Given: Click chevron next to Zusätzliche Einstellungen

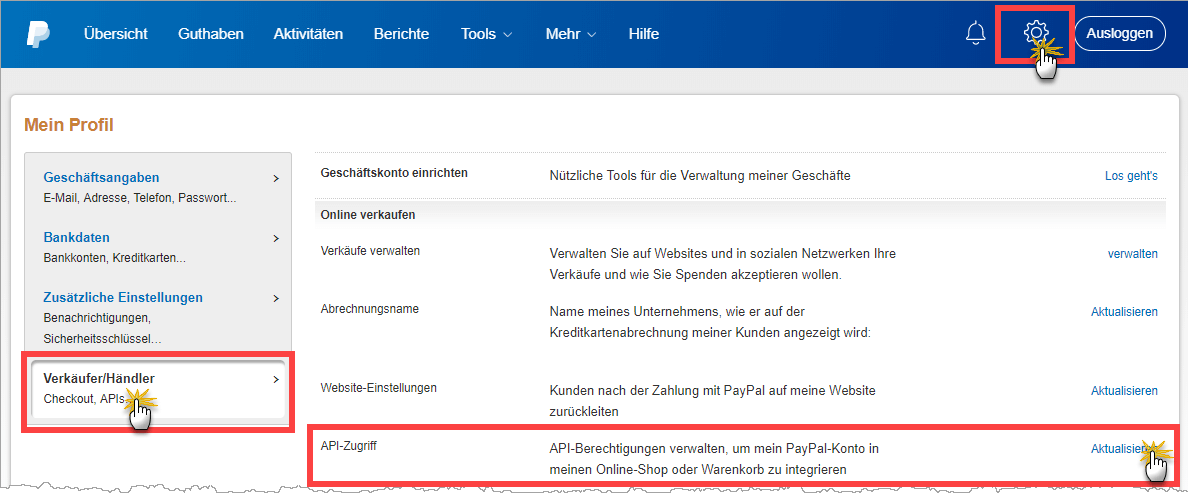Looking at the screenshot, I should [276, 298].
